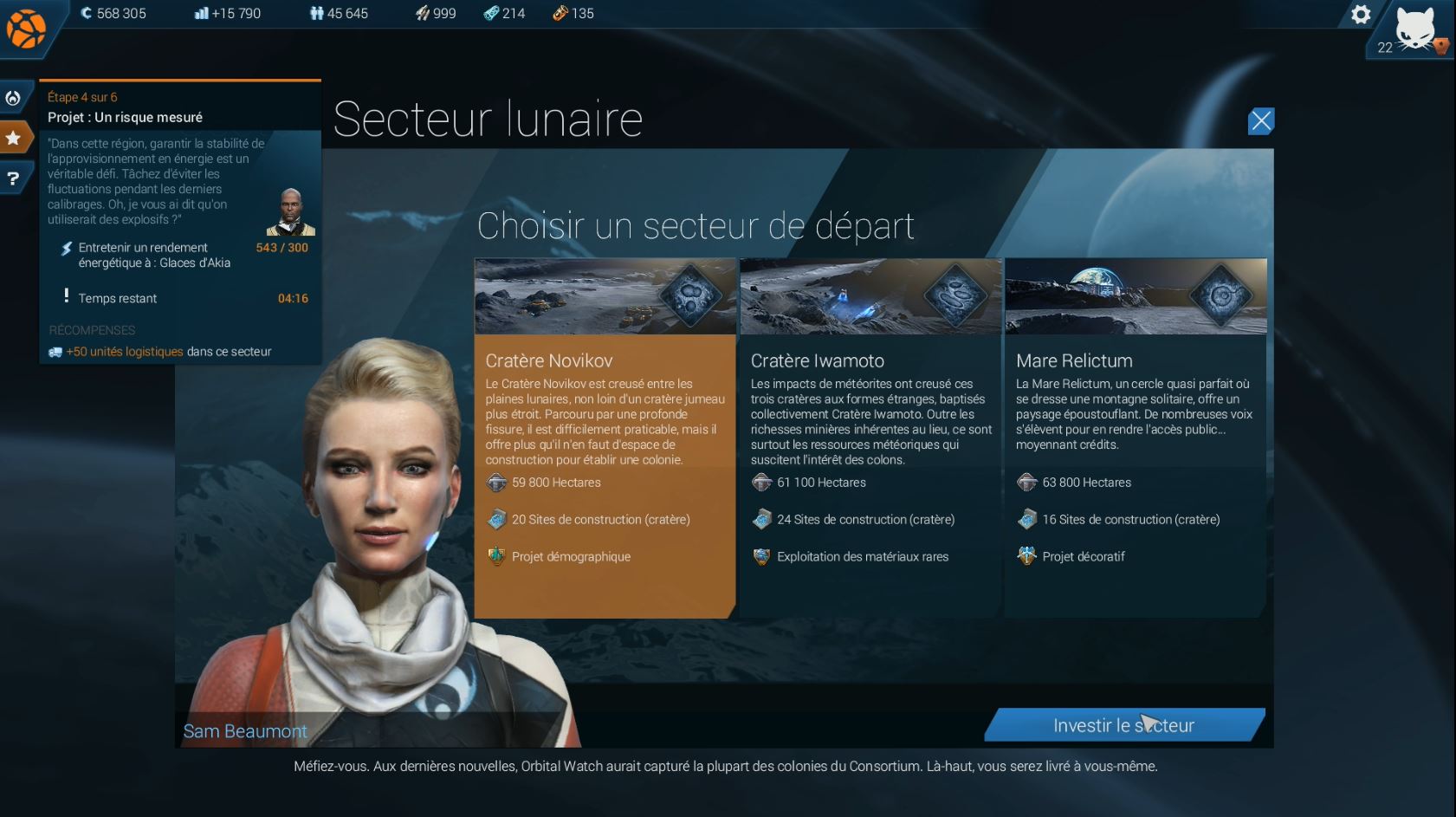Select the Mare Relictum sector card
Viewport: 1456px width, 817px height.
(1136, 438)
